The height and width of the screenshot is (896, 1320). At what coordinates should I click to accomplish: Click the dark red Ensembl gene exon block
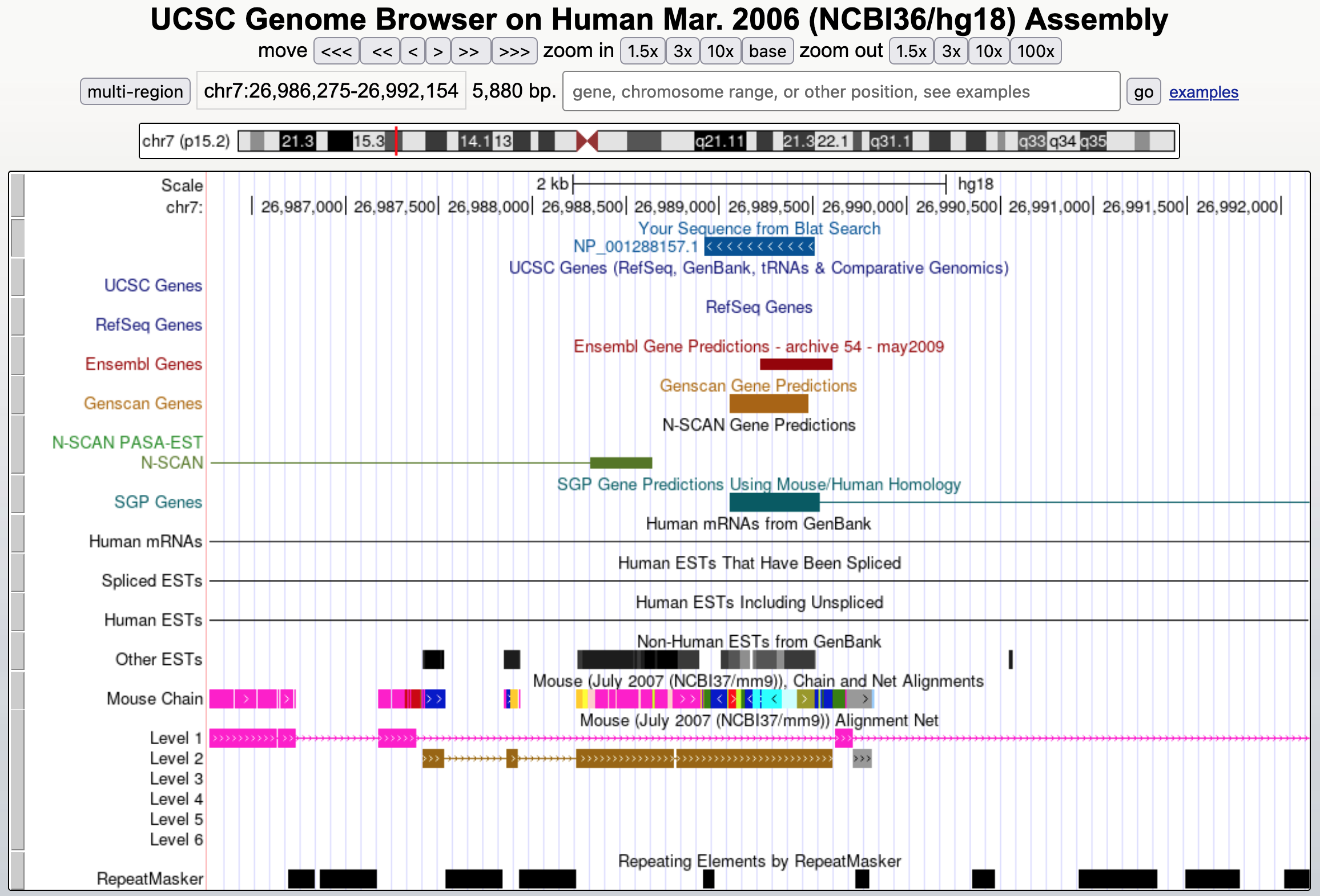796,364
